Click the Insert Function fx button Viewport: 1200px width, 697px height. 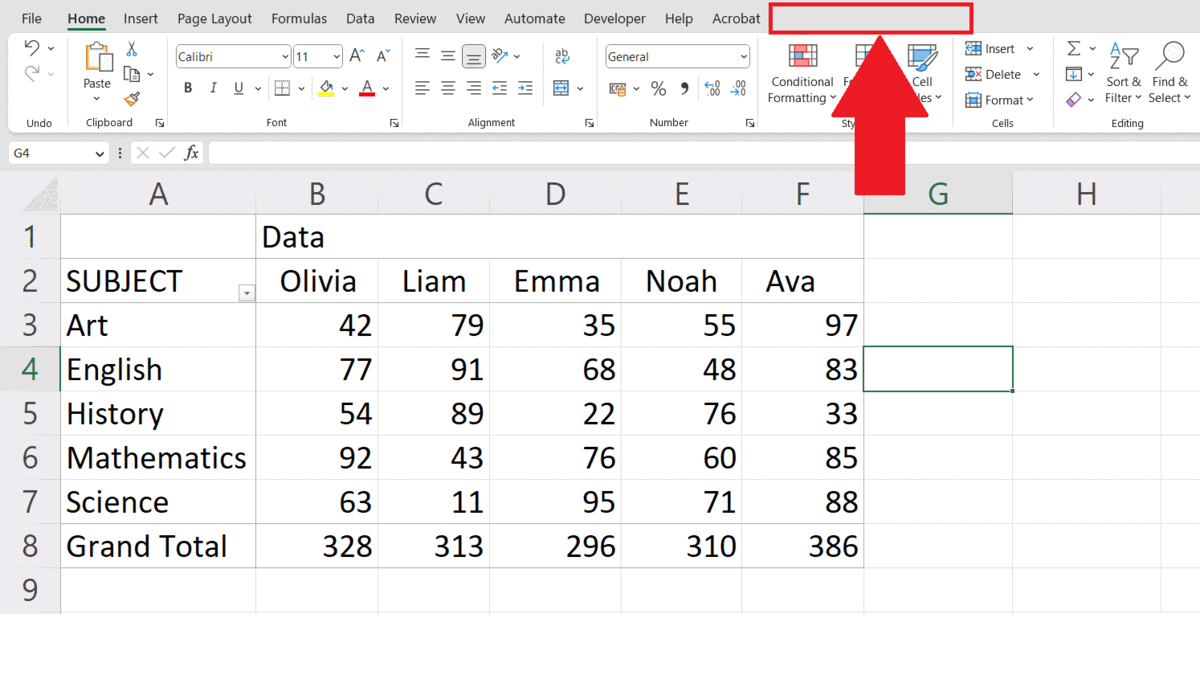(192, 152)
